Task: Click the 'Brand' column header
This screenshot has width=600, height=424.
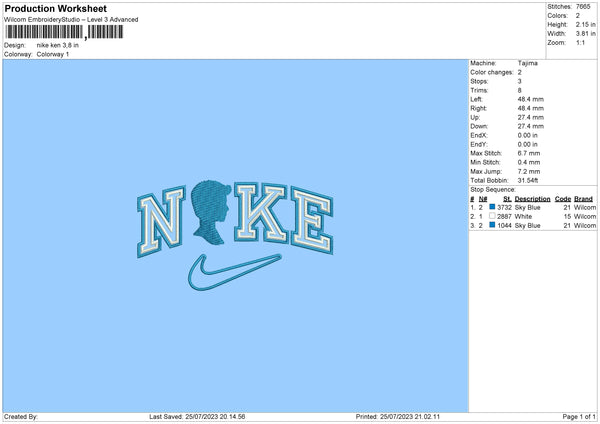Action: pyautogui.click(x=584, y=199)
